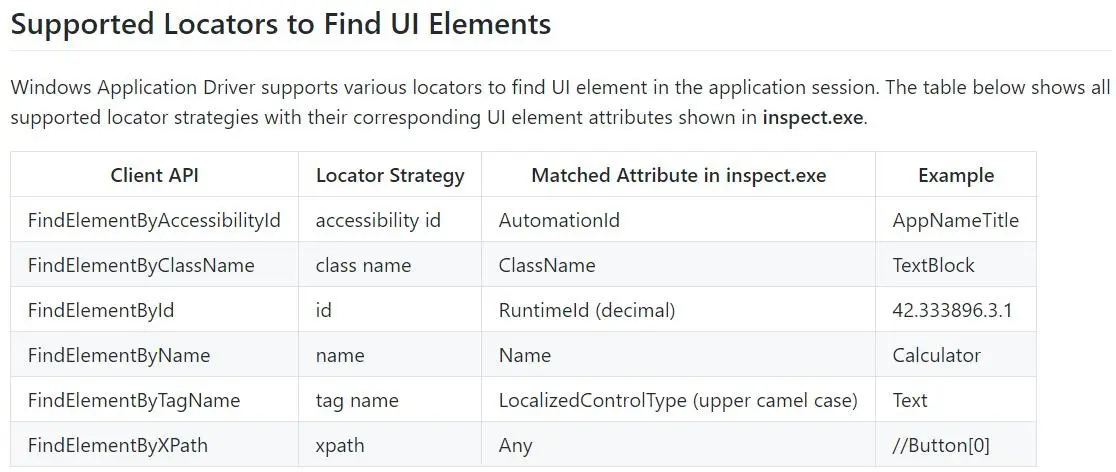This screenshot has height=472, width=1116.
Task: Click the "Supported Locators to Find UI Elements" heading
Action: pos(281,24)
